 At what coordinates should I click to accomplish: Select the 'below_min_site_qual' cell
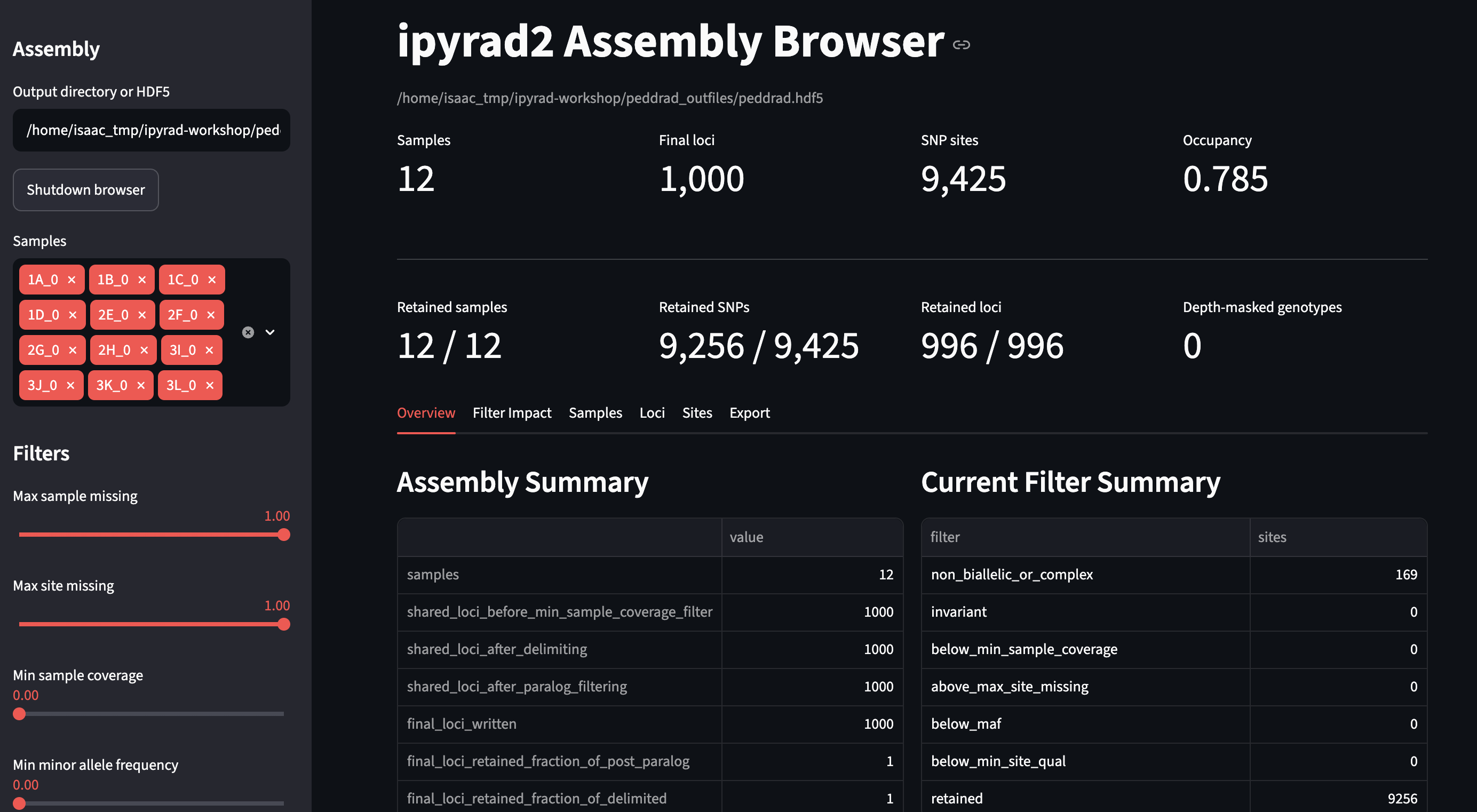pyautogui.click(x=1085, y=761)
